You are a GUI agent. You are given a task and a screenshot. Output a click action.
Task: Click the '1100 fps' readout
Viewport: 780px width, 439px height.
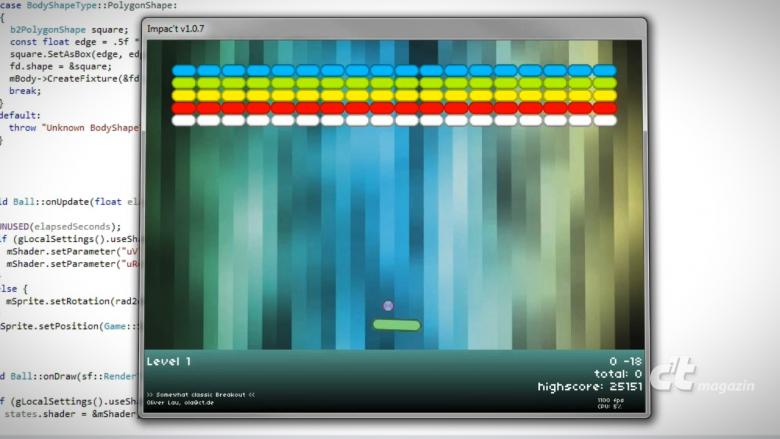pos(610,400)
